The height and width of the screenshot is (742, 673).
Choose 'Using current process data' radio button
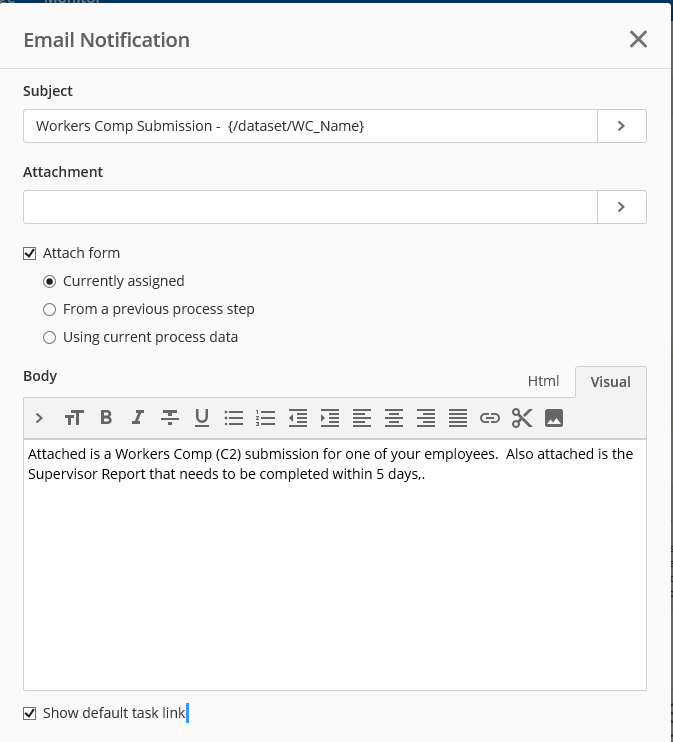pos(50,337)
